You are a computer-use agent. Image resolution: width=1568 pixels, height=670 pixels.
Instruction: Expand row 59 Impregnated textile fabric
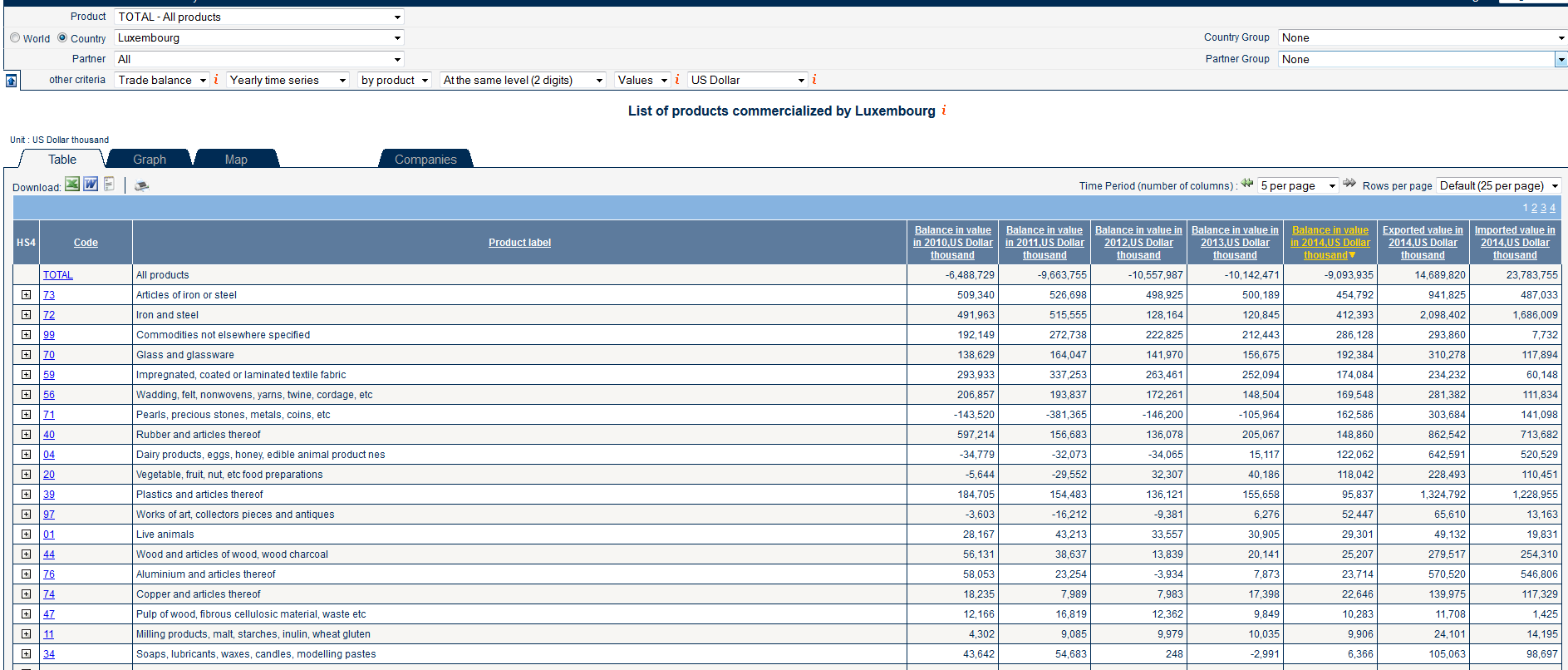click(26, 375)
